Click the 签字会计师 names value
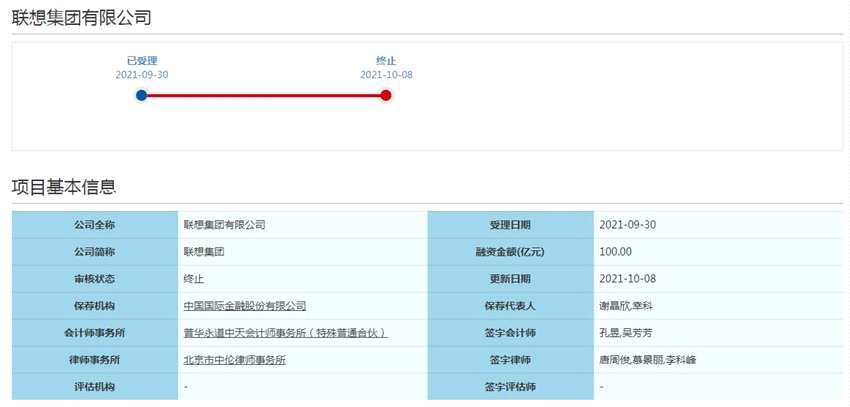This screenshot has height=407, width=850. pos(626,333)
